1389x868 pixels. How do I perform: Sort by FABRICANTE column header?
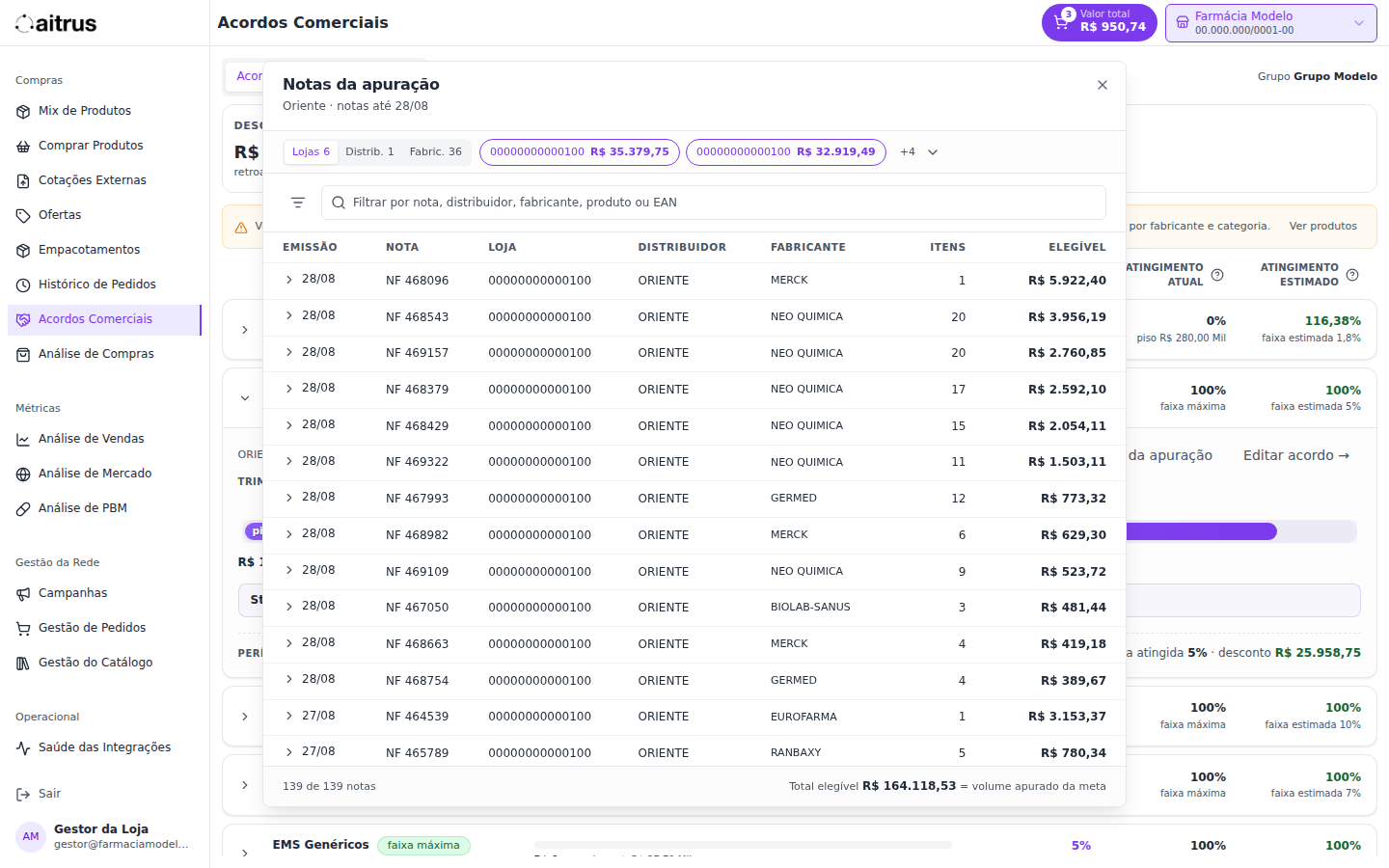(x=808, y=247)
